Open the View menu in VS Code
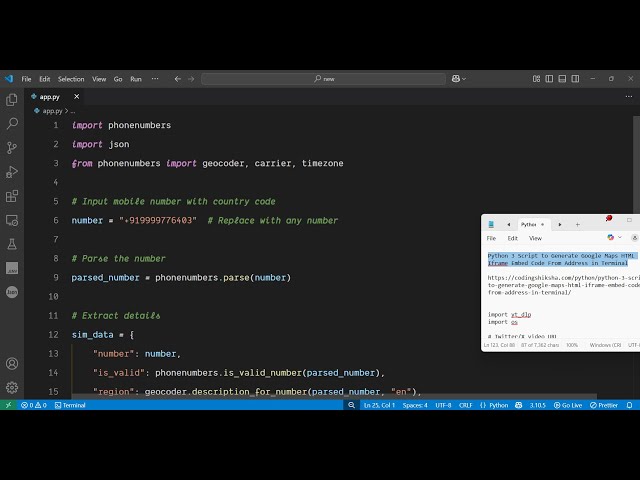Viewport: 640px width, 480px height. [x=99, y=79]
